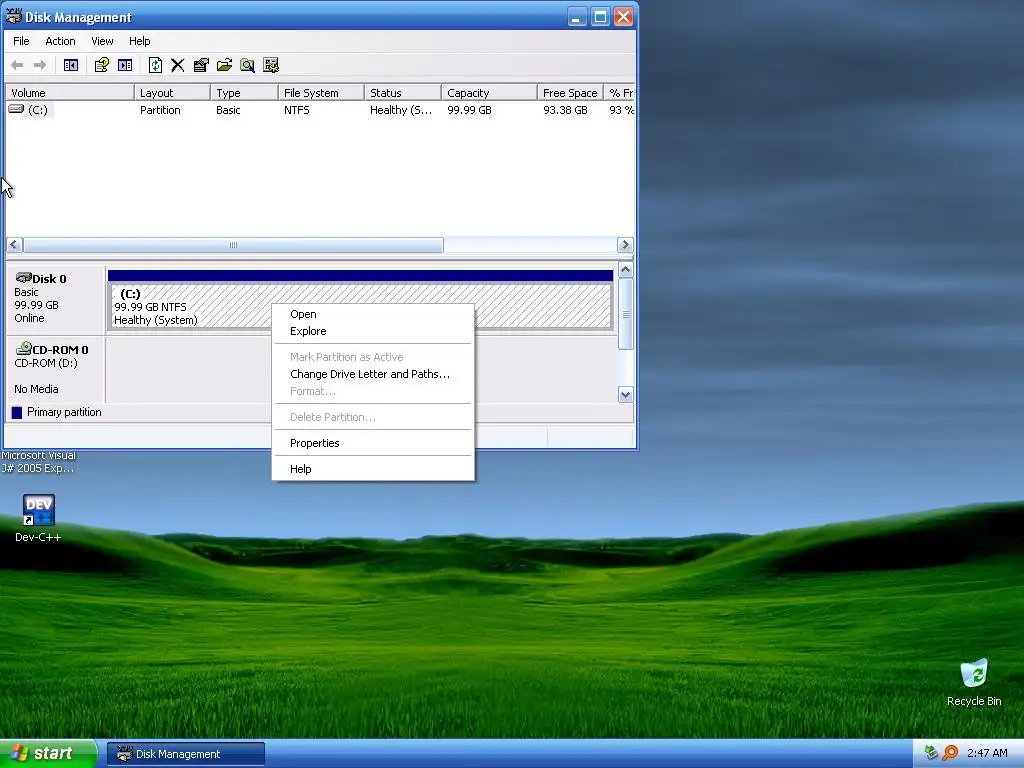Click the NTFS file system cell
Viewport: 1024px width, 768px height.
[296, 110]
